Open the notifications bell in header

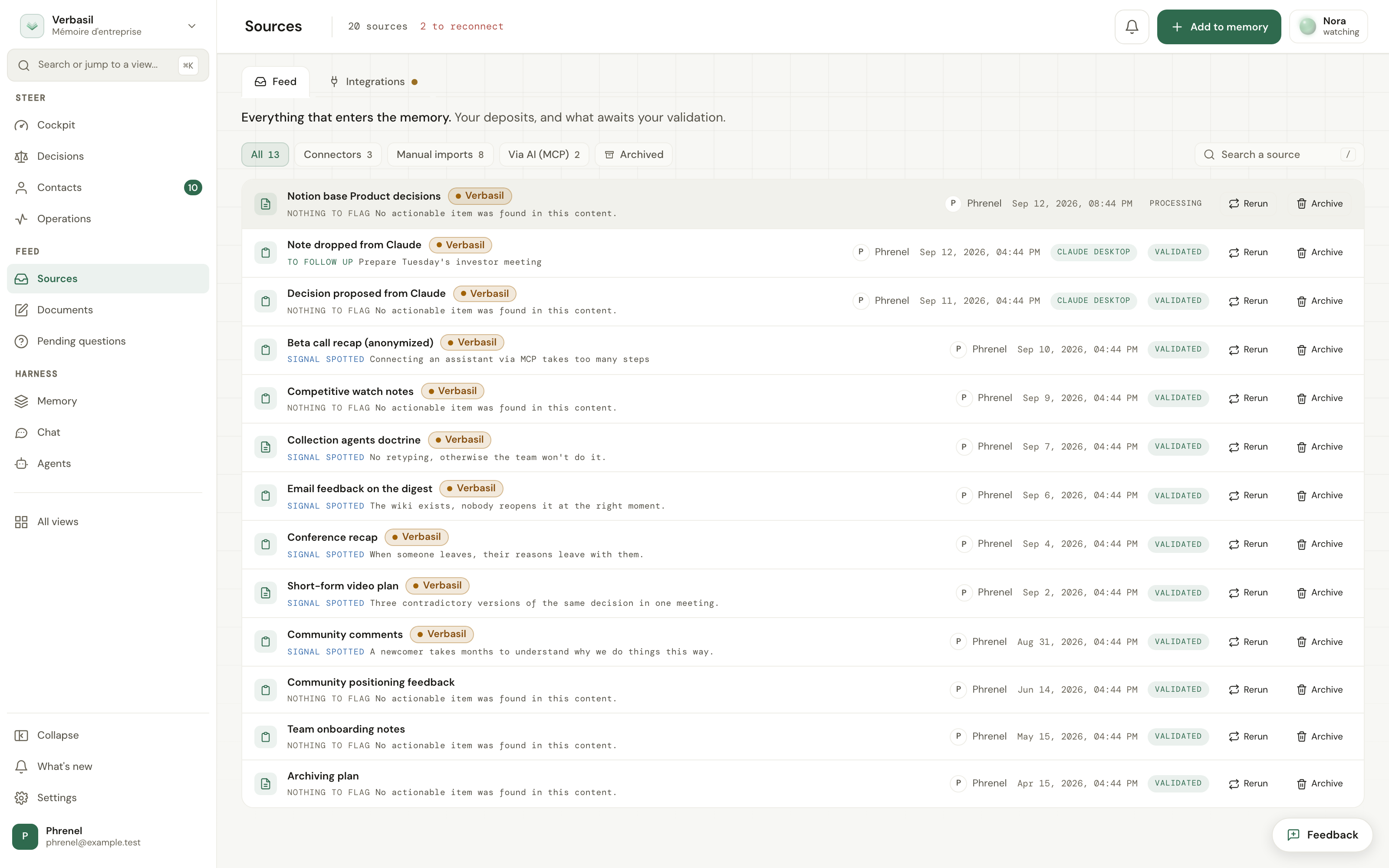click(x=1131, y=26)
